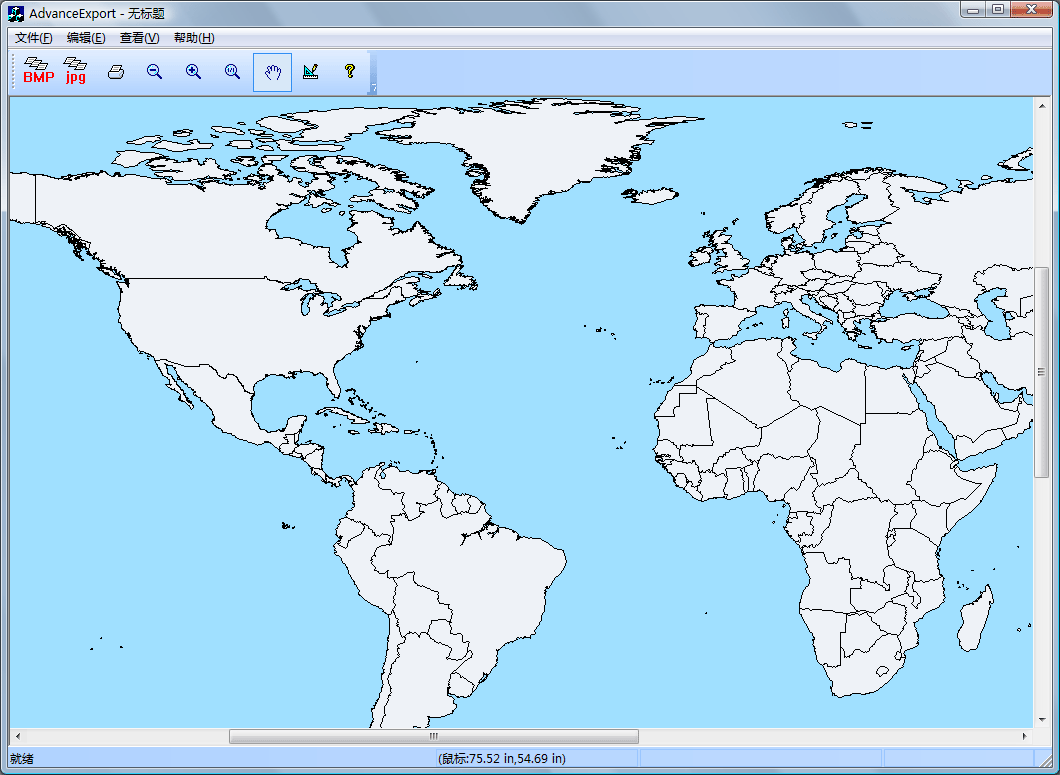Select the zoom in magnifier tool
The image size is (1060, 775).
pos(194,72)
